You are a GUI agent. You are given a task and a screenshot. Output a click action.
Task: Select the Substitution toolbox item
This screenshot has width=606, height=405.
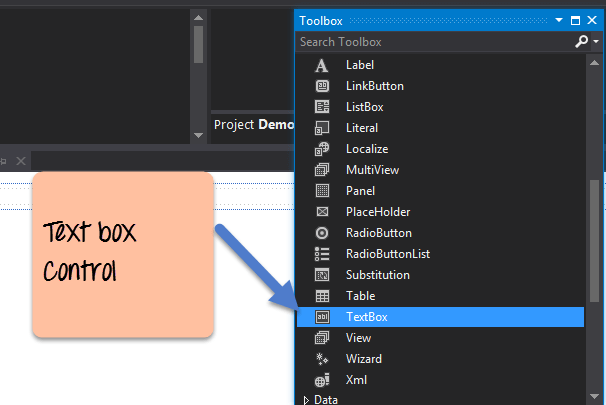(377, 275)
